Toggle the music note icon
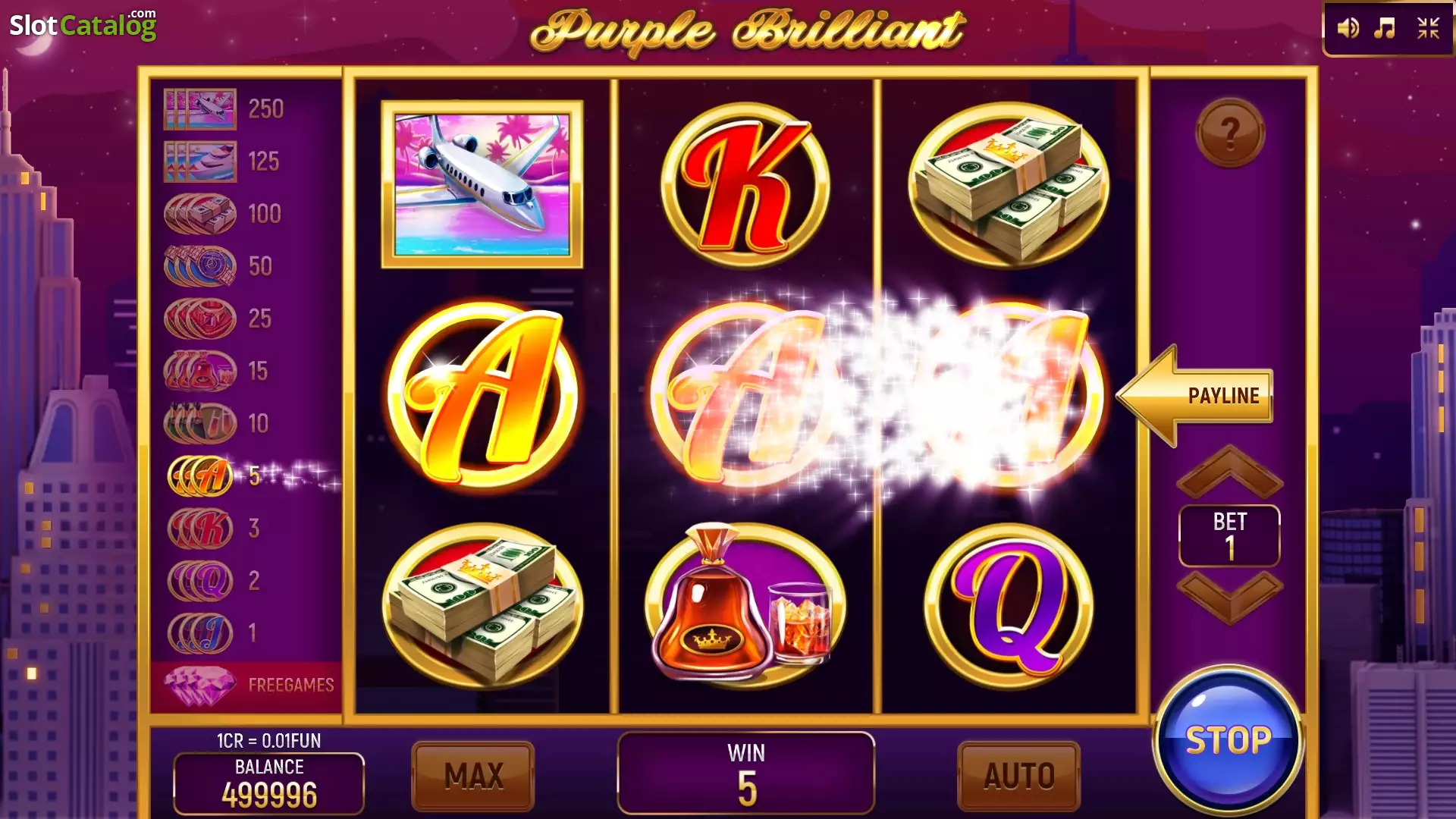The height and width of the screenshot is (819, 1456). pyautogui.click(x=1385, y=29)
